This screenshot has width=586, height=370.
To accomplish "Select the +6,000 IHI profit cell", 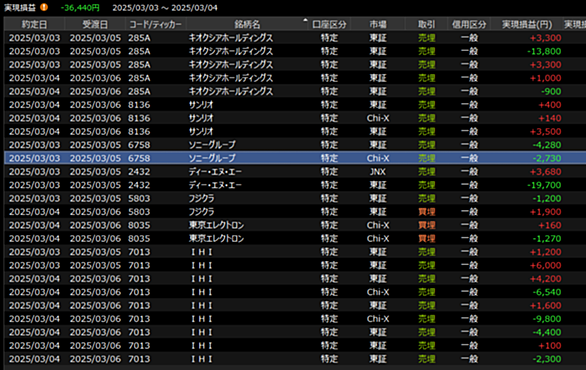I will [x=545, y=265].
